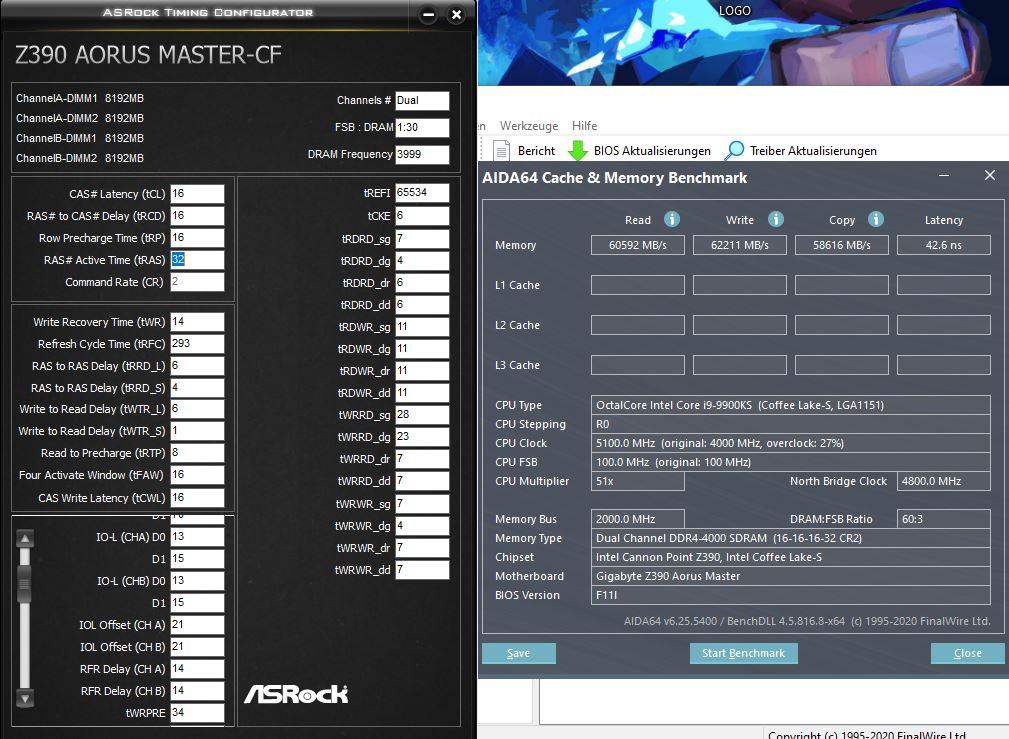Click the tWRRD_dg value field
The width and height of the screenshot is (1009, 739).
click(x=422, y=436)
